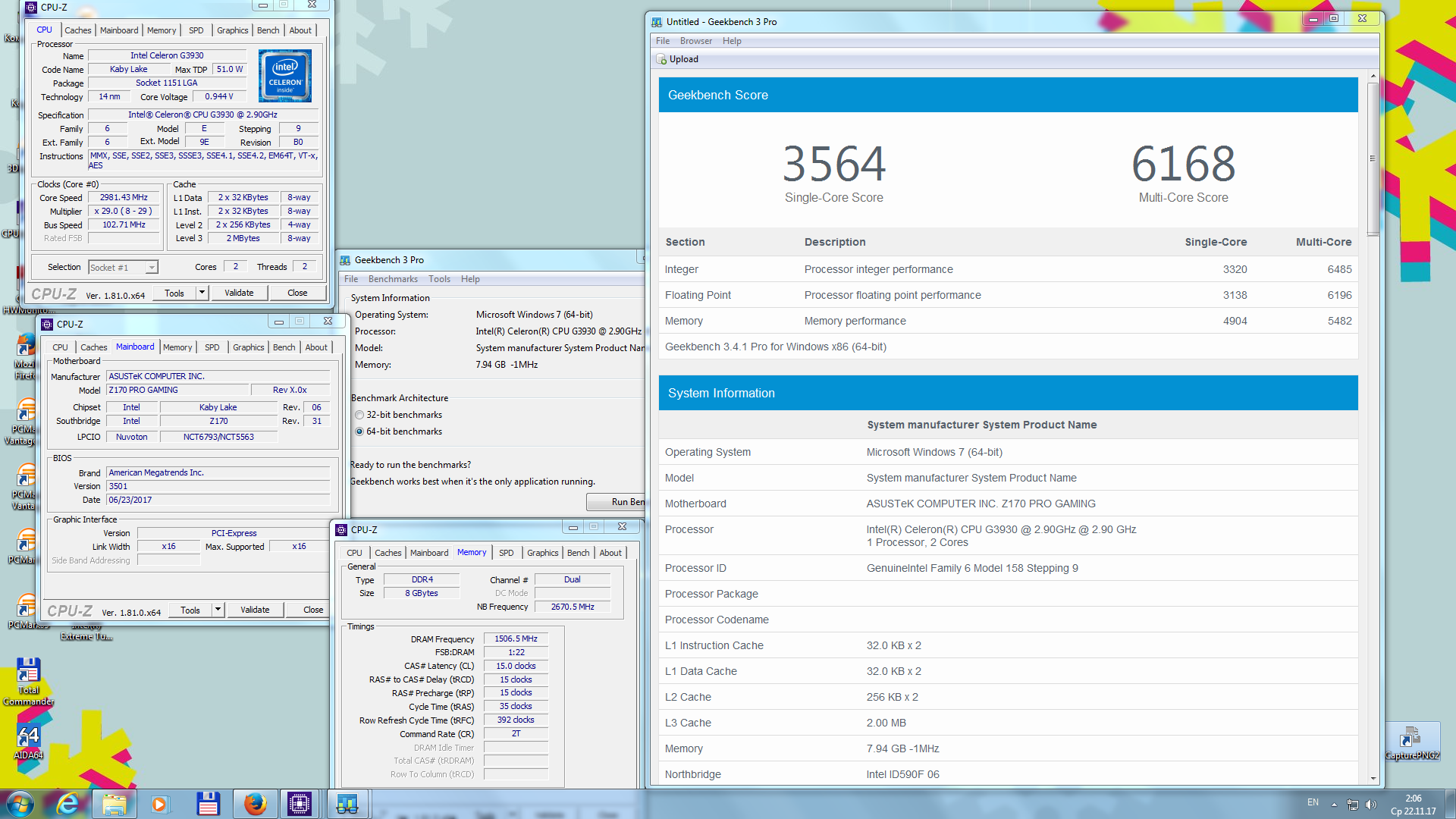1456x819 pixels.
Task: Click the mainboard model Z170 PRO GAMING field
Action: pos(177,390)
